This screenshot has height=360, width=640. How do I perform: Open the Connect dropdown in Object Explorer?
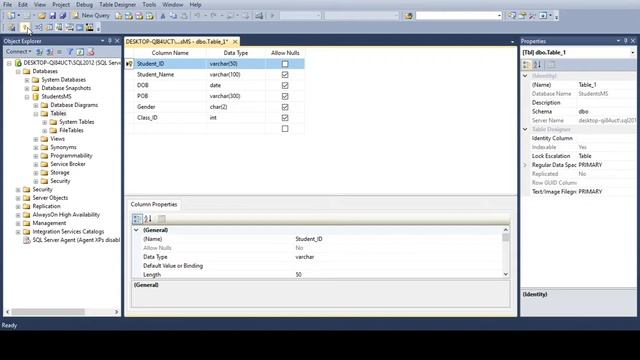[18, 52]
